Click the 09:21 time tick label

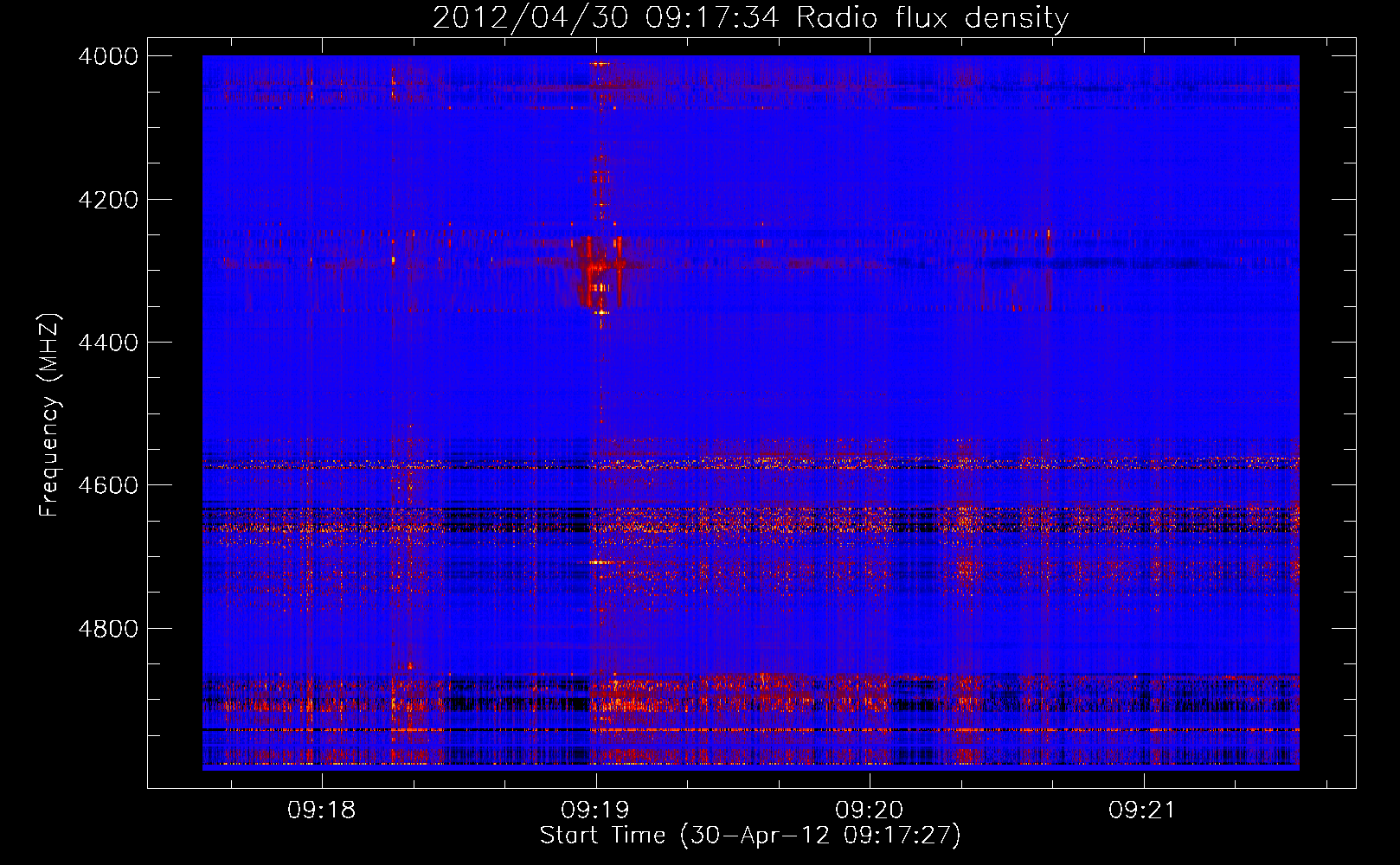(x=1143, y=810)
